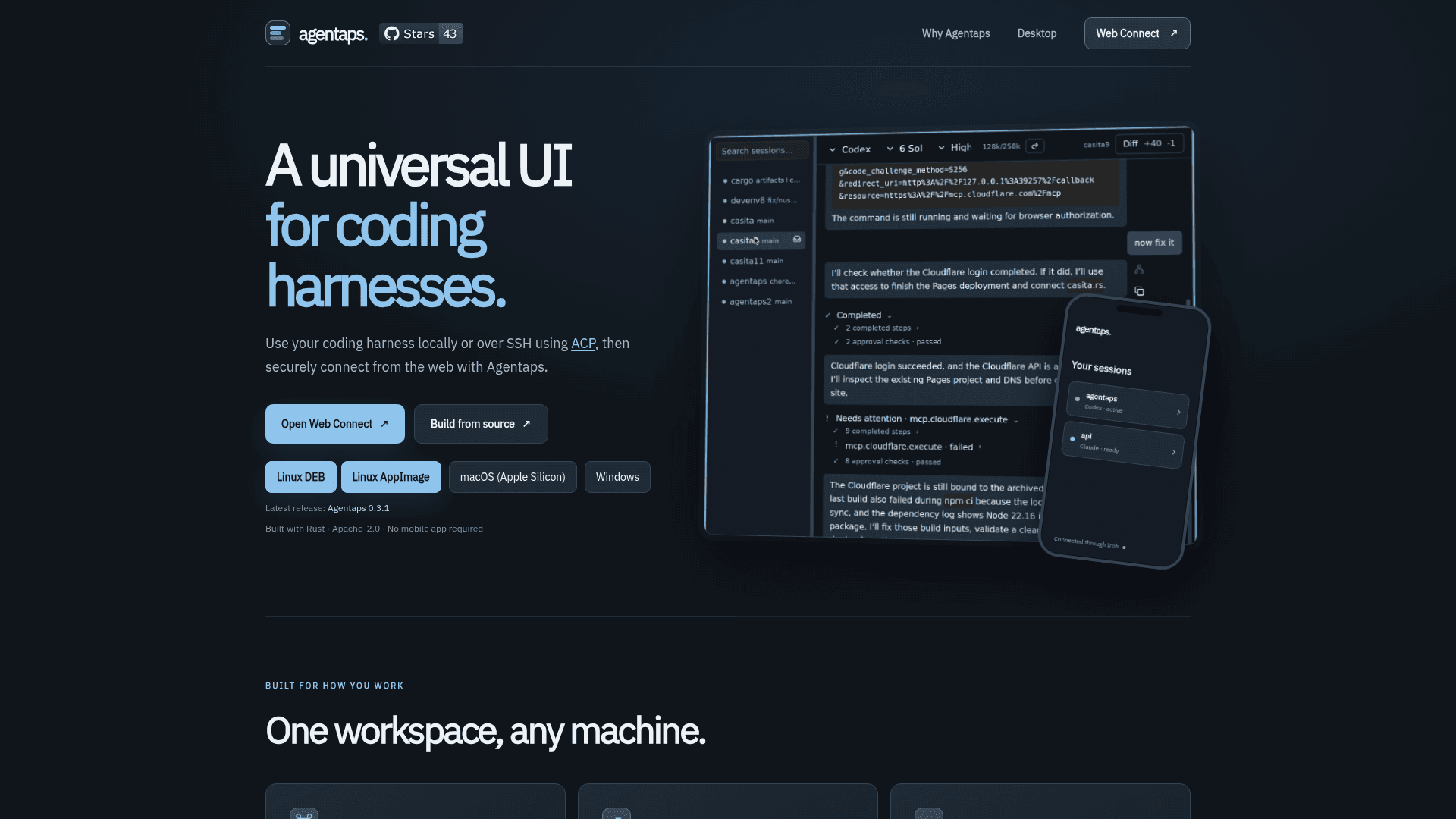This screenshot has width=1456, height=819.
Task: Expand the 9 completed steps row
Action: tap(877, 431)
